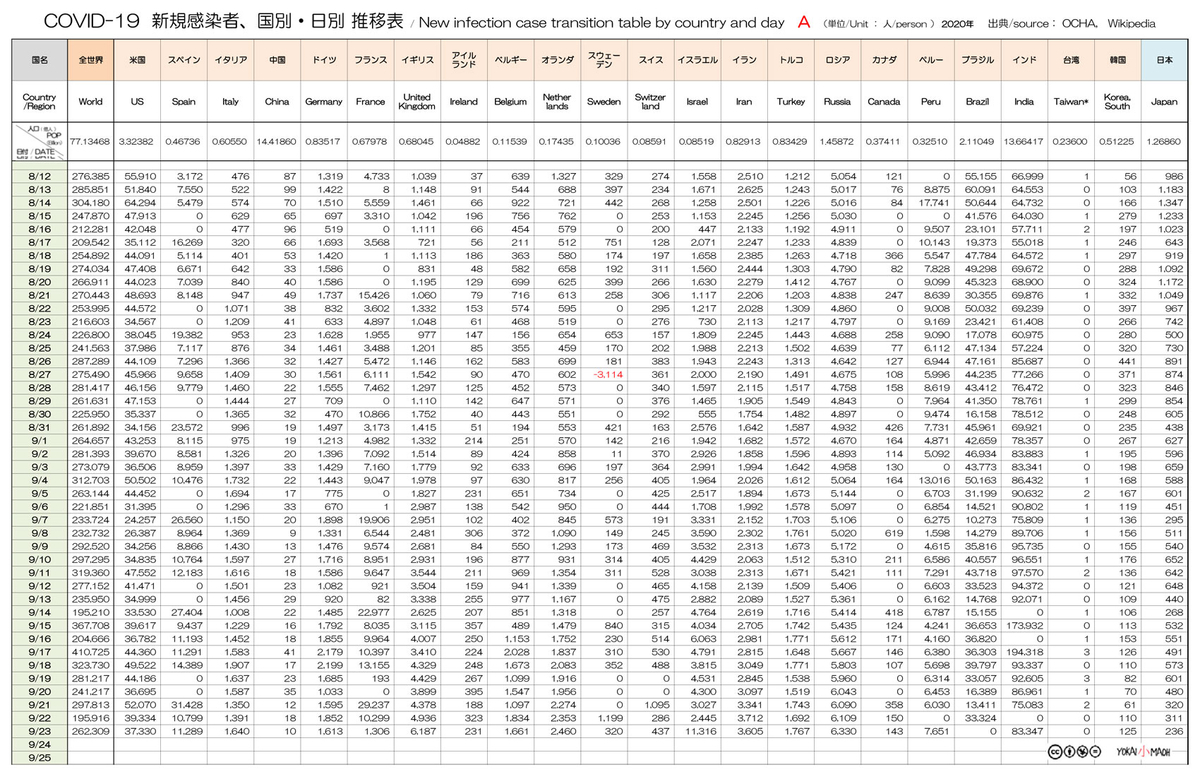Click the 'Nether lands' header cell

[557, 102]
